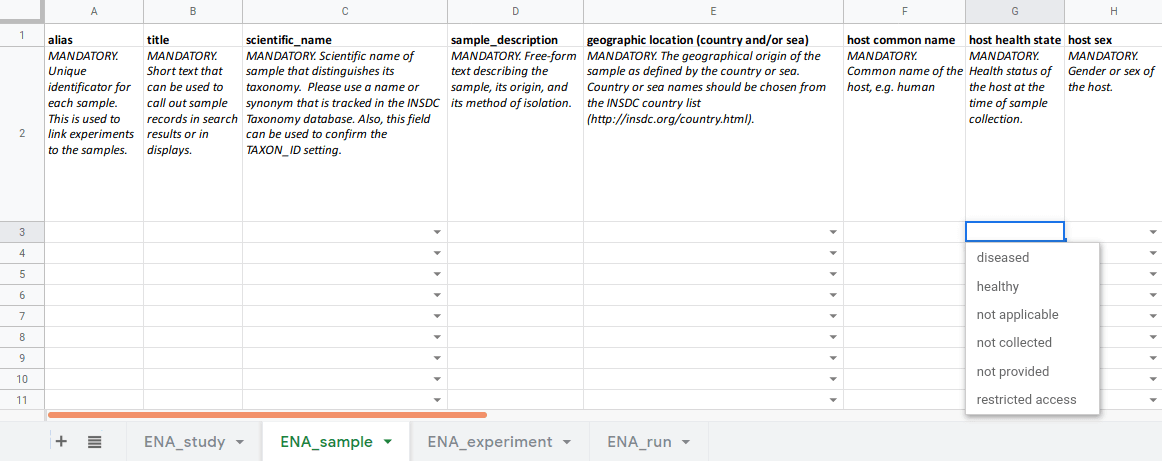Select 'diseased' from the dropdown list

(1002, 258)
